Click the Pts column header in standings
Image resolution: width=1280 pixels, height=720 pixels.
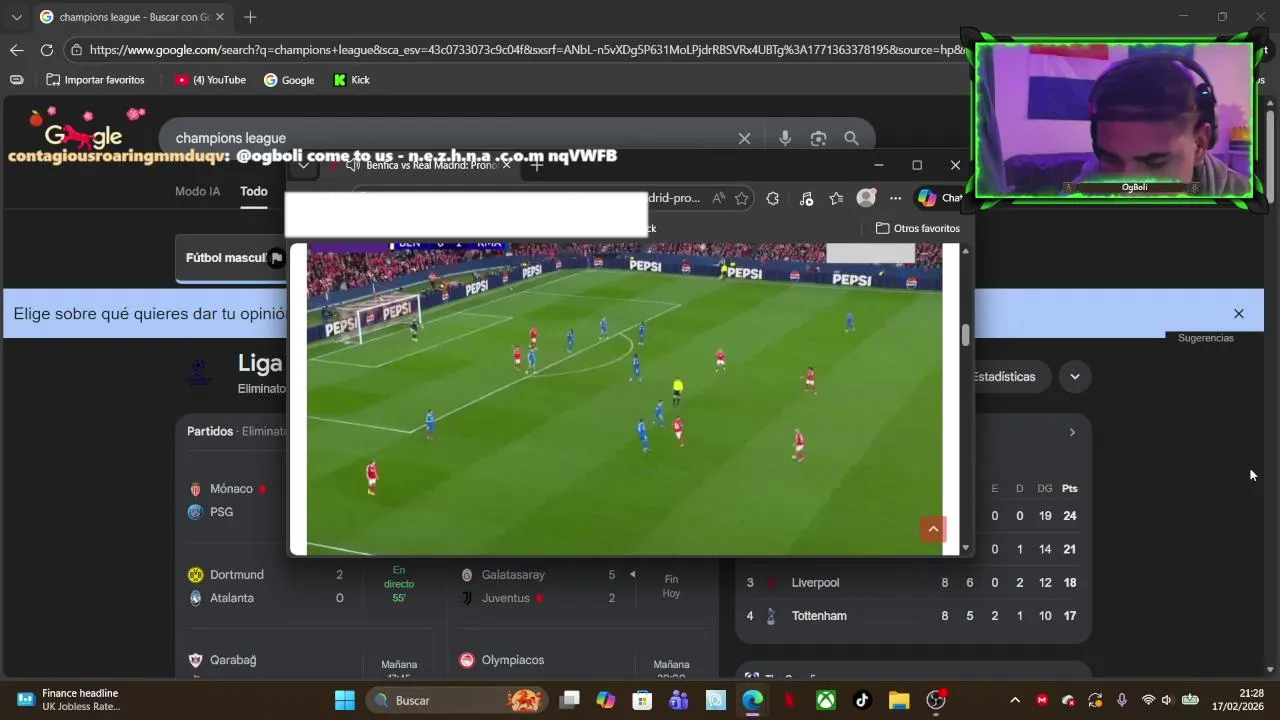click(x=1070, y=488)
